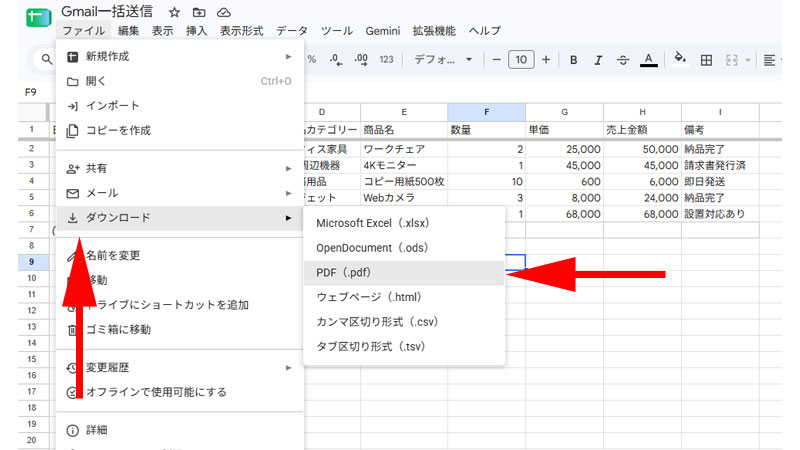Screen dimensions: 800x450
Task: Open merge cells dropdown arrow
Action: (748, 60)
